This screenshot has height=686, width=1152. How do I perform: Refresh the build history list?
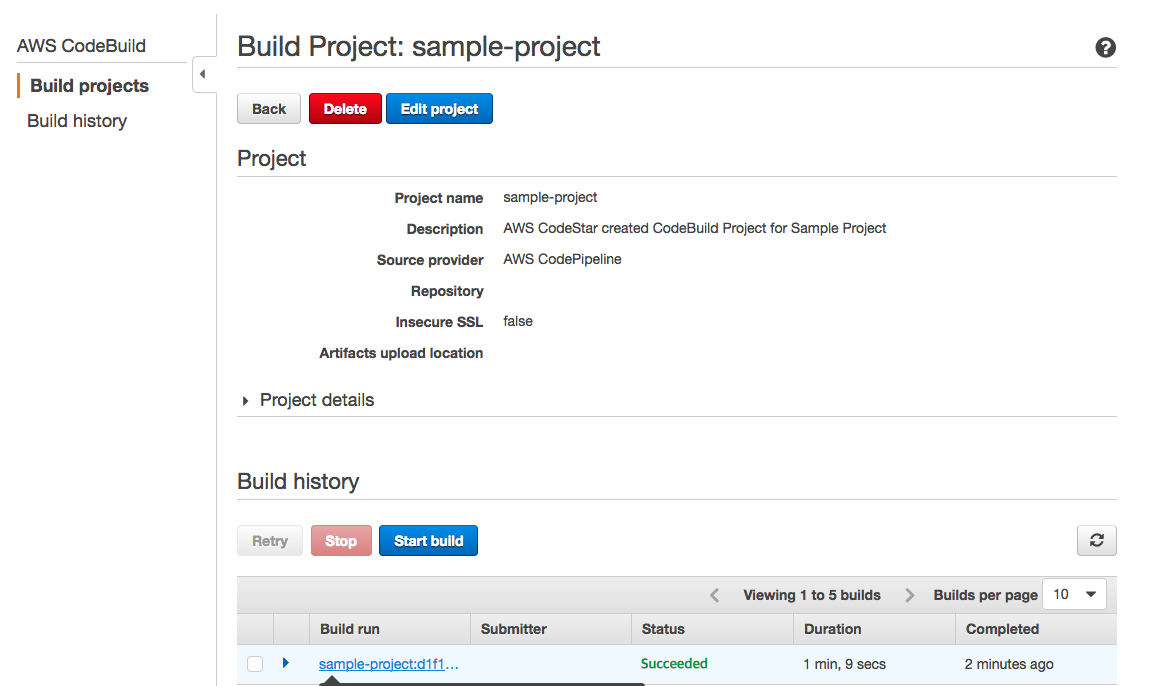coord(1096,541)
